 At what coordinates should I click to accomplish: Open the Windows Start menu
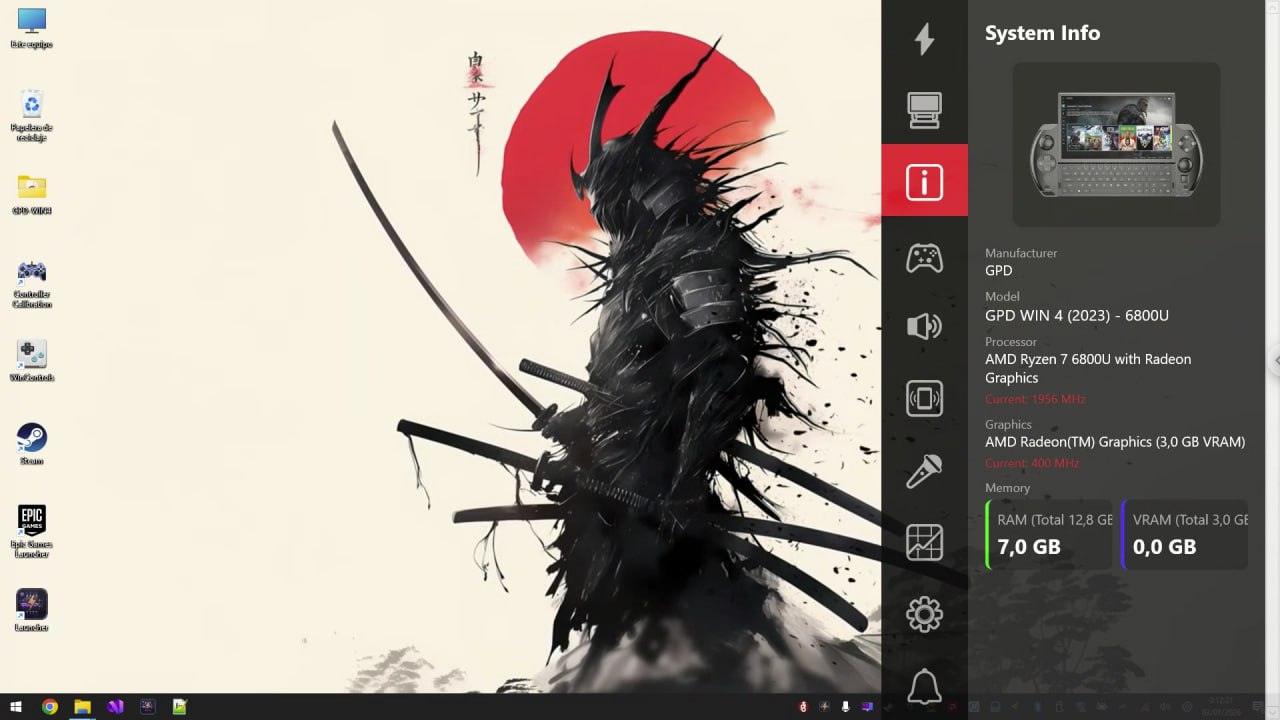[17, 706]
